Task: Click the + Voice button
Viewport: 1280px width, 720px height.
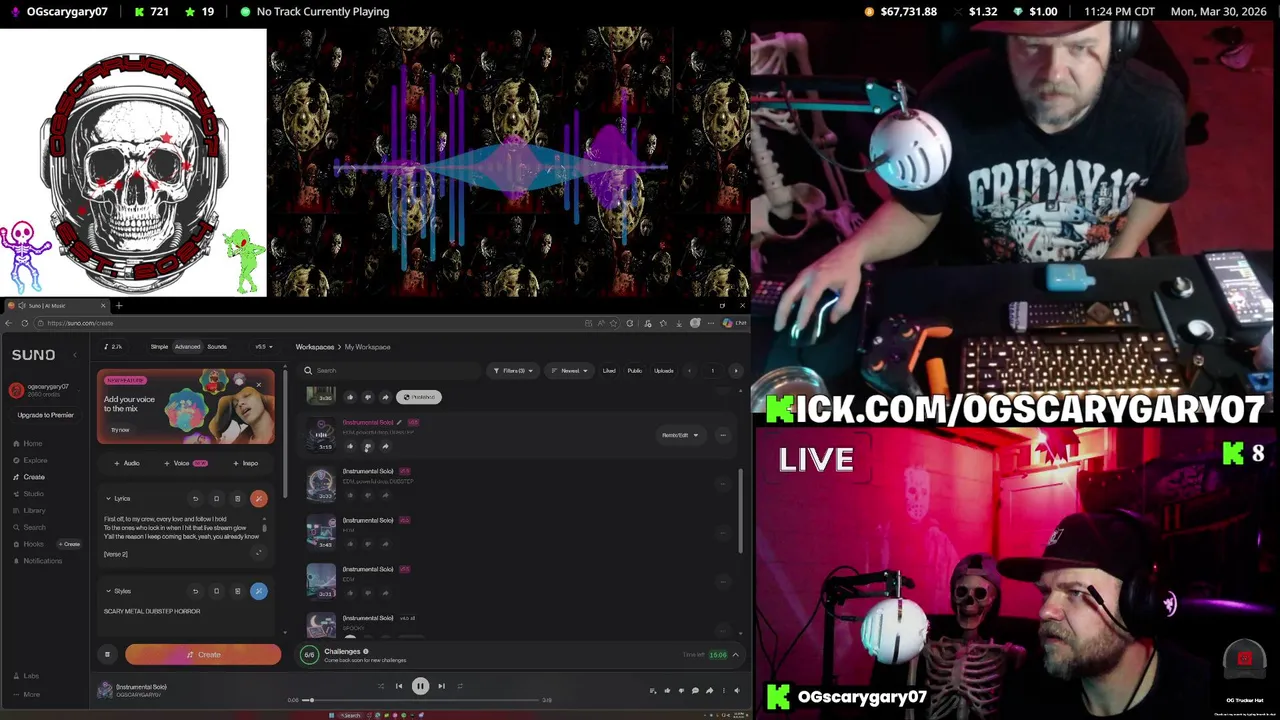Action: [x=185, y=463]
